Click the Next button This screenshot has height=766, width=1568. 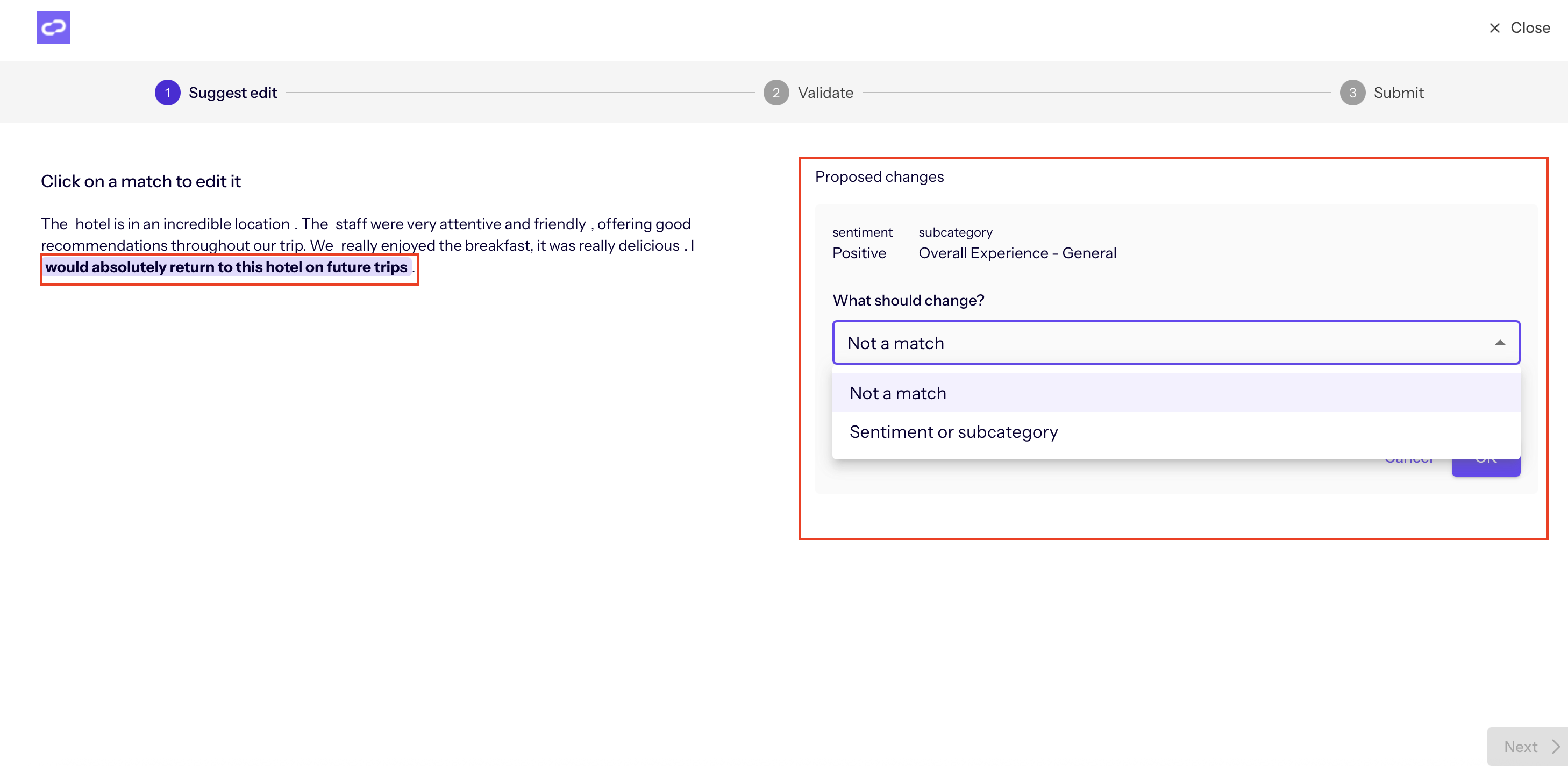(x=1527, y=747)
